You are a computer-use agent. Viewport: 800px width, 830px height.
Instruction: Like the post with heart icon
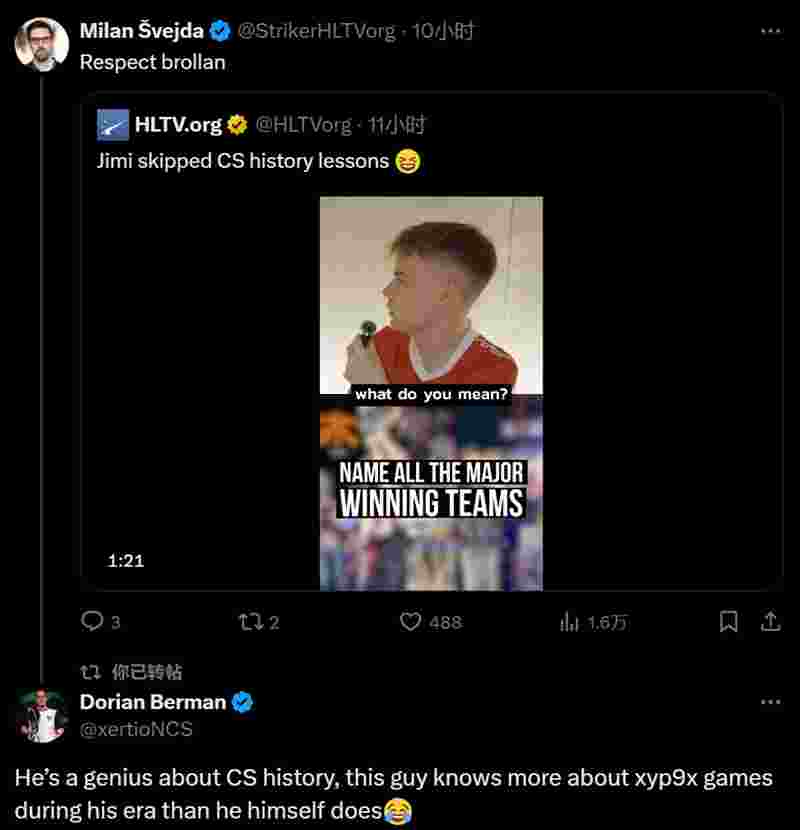tap(410, 622)
